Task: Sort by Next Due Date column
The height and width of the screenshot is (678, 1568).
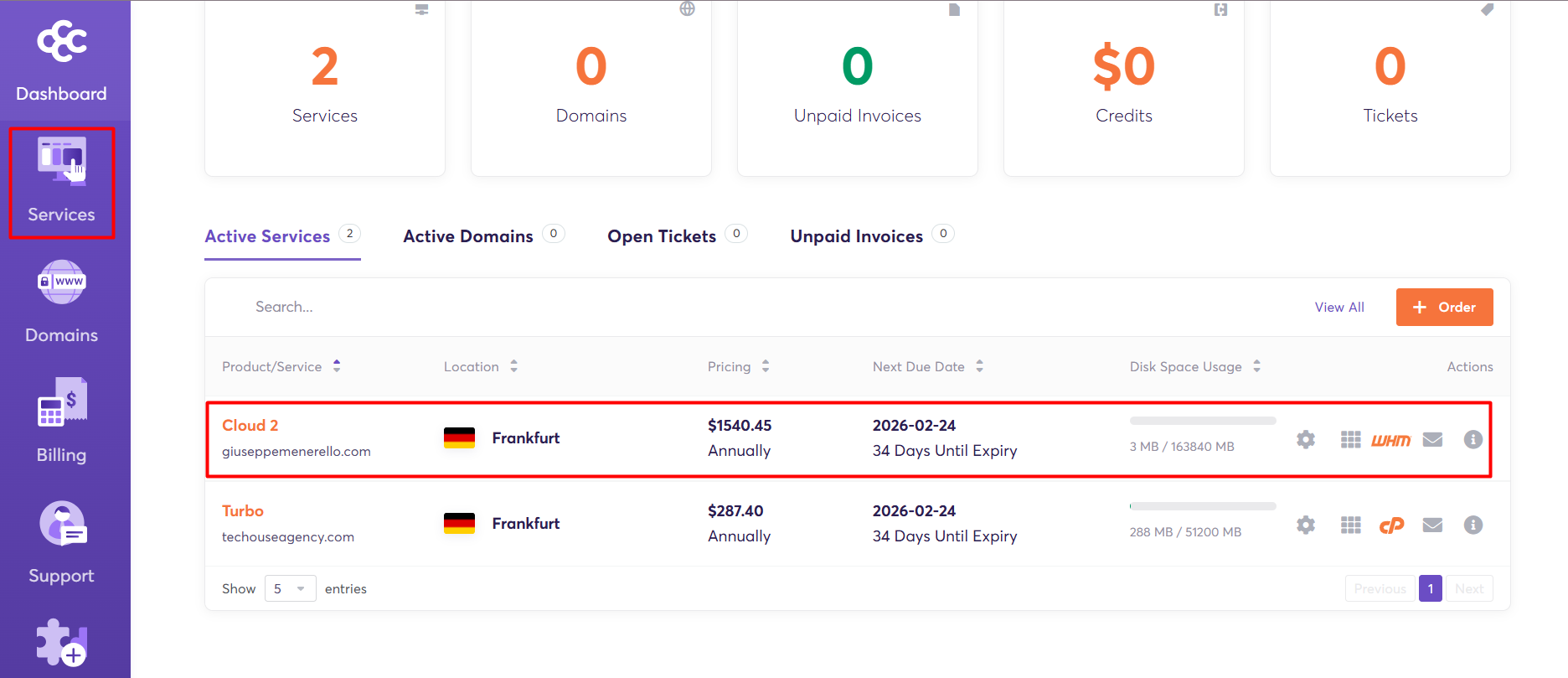Action: coord(928,366)
